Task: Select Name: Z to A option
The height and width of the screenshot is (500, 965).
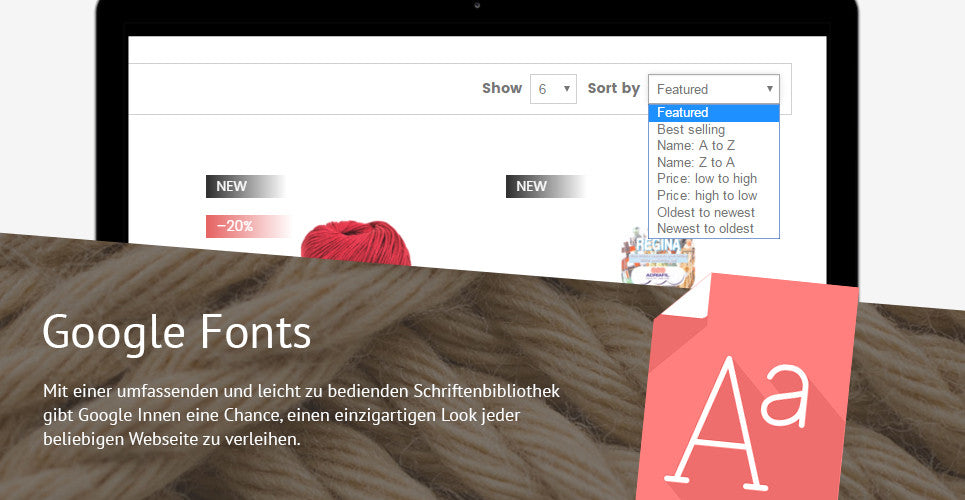Action: tap(713, 163)
